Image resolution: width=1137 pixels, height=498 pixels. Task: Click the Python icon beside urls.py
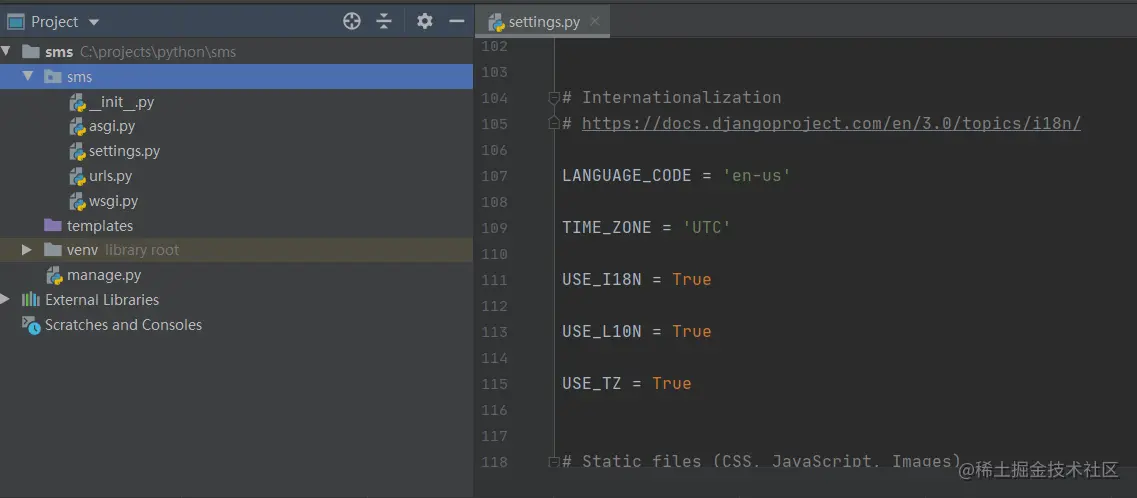point(78,176)
